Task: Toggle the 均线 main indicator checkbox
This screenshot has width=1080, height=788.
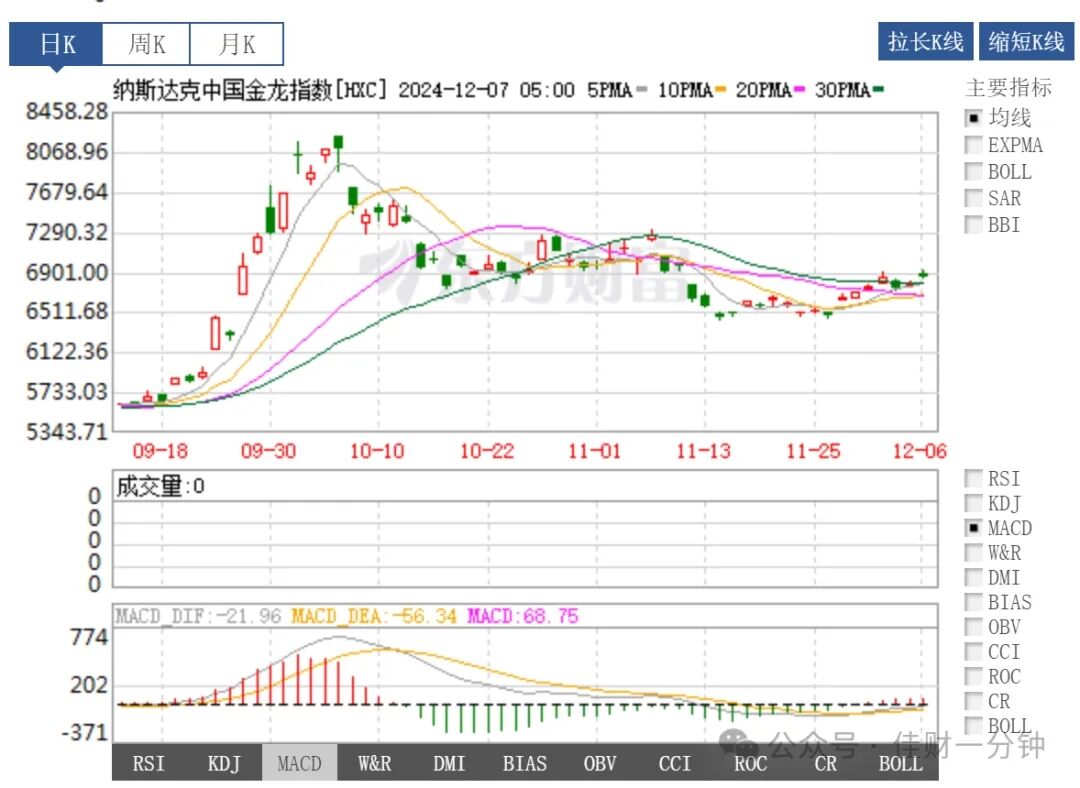Action: click(x=973, y=118)
